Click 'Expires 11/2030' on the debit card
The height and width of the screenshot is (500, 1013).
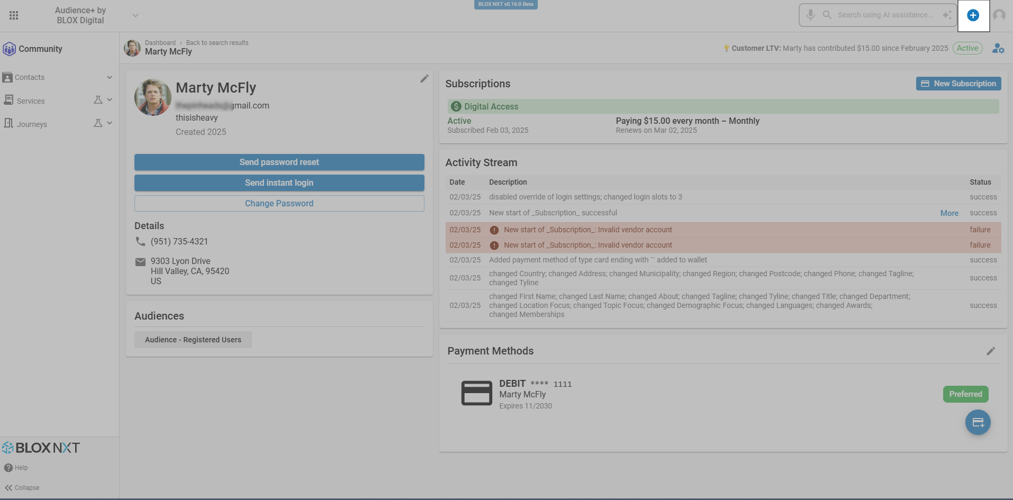coord(525,406)
